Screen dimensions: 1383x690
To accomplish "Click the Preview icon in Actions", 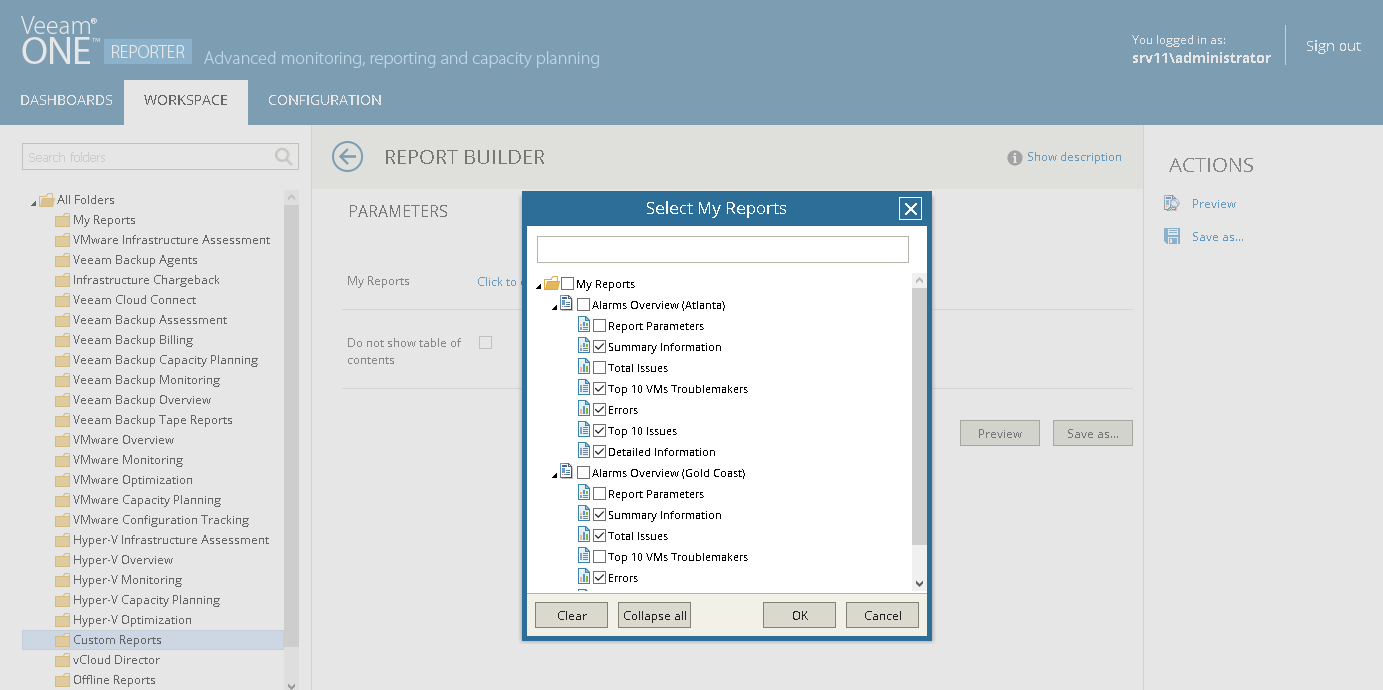I will tap(1172, 204).
